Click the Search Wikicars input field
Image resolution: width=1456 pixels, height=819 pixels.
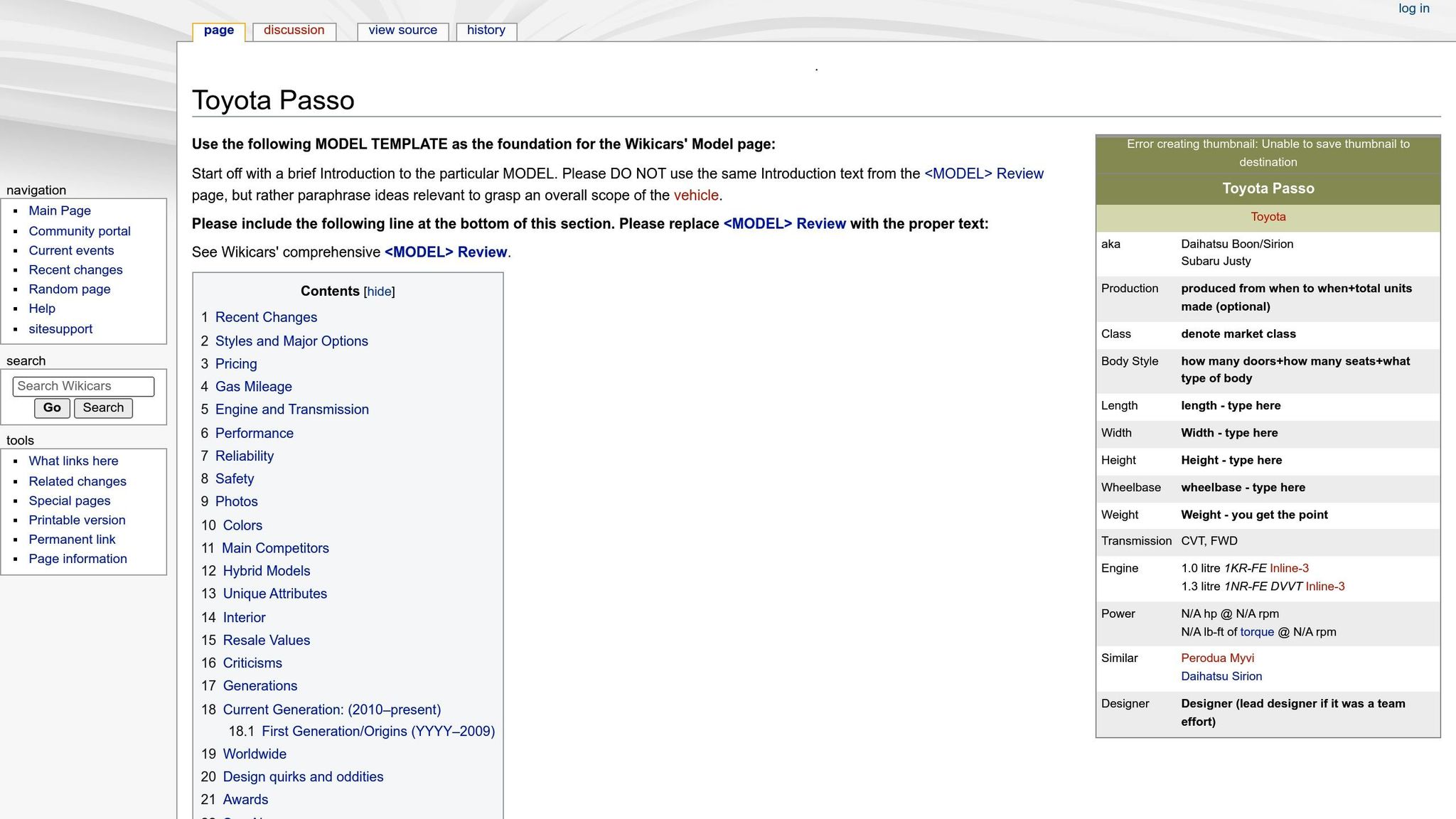(x=83, y=386)
